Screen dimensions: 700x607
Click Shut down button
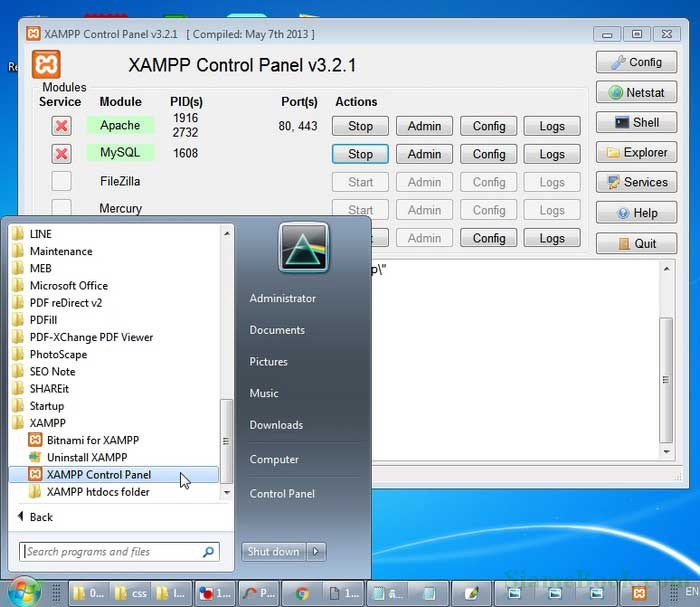274,552
